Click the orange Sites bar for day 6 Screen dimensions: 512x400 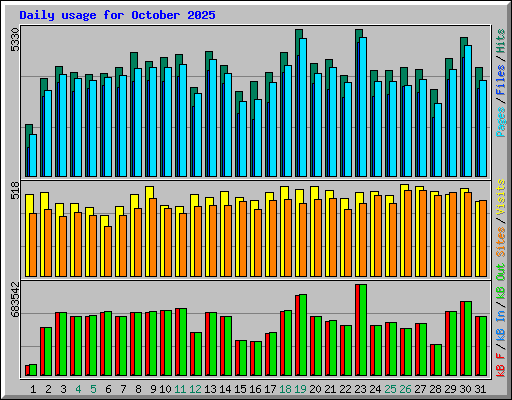pos(108,252)
